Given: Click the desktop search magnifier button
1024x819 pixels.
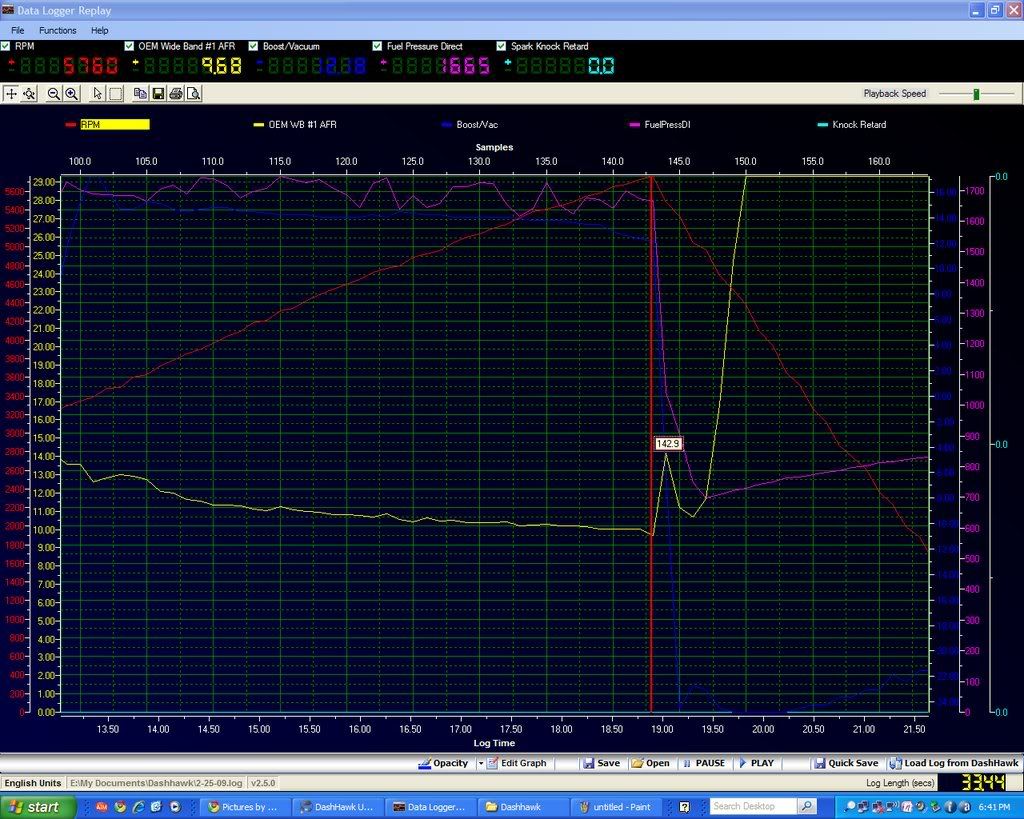Looking at the screenshot, I should click(x=807, y=807).
